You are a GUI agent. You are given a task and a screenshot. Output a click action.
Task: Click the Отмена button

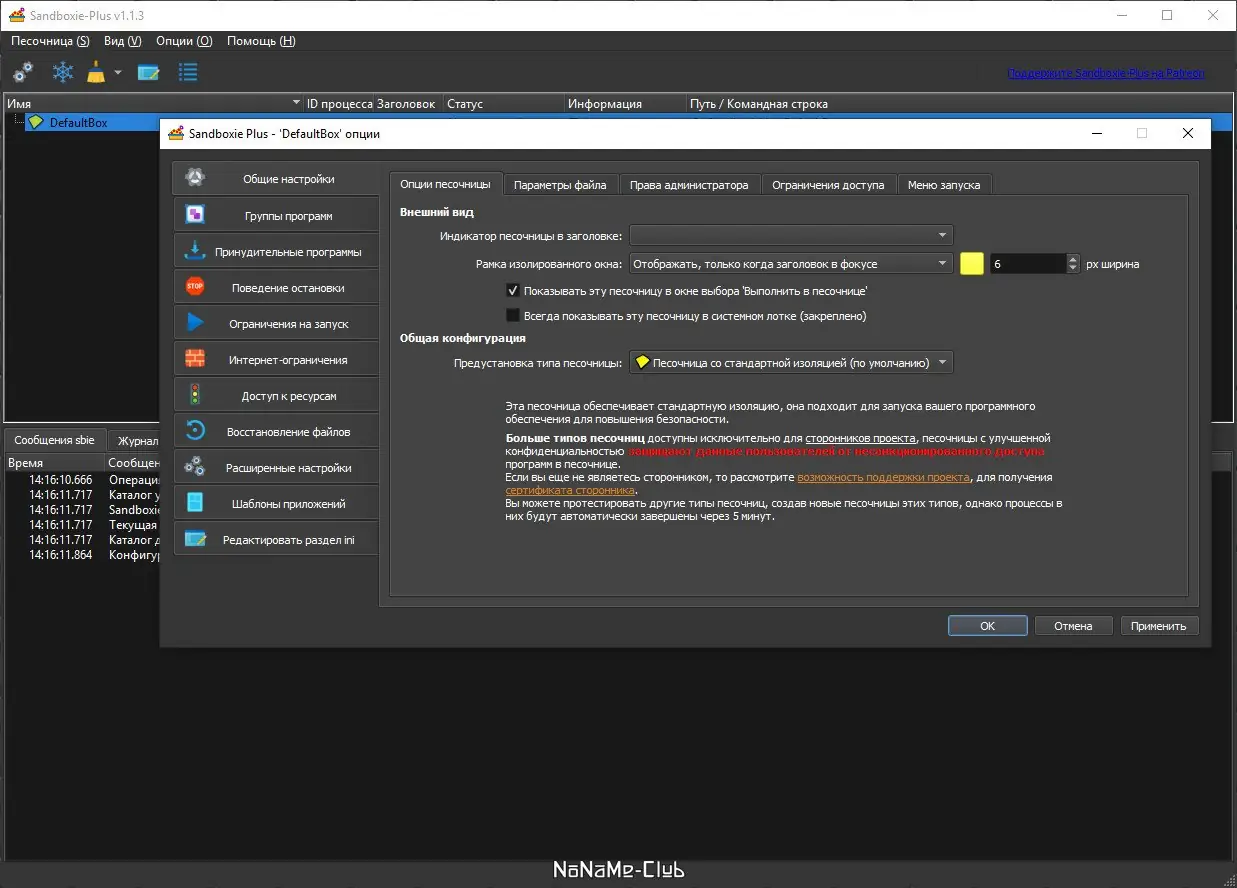tap(1073, 626)
